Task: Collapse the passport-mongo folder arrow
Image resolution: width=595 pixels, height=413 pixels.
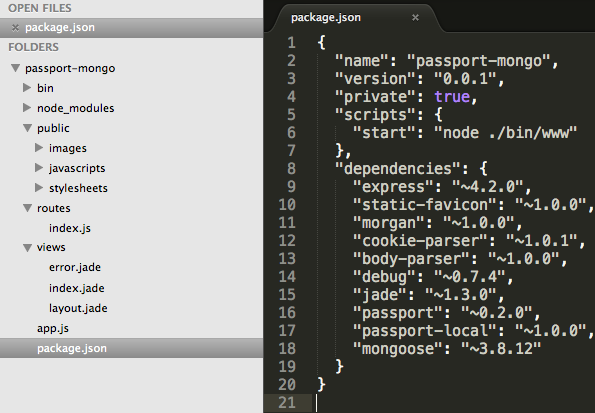Action: (x=15, y=68)
